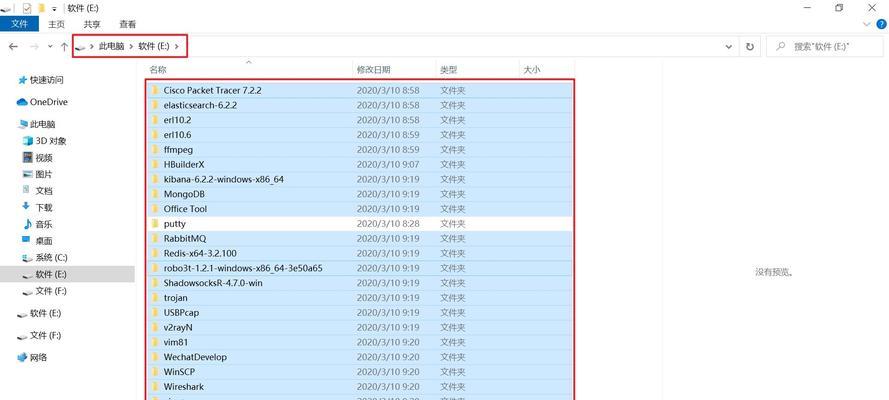The width and height of the screenshot is (889, 400).
Task: Click the search box 搜索"软件 (E:)"
Action: (825, 47)
